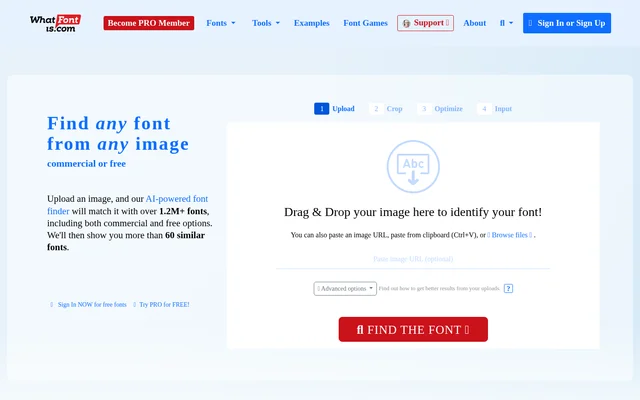
Task: Expand the Advanced options dropdown
Action: 345,289
